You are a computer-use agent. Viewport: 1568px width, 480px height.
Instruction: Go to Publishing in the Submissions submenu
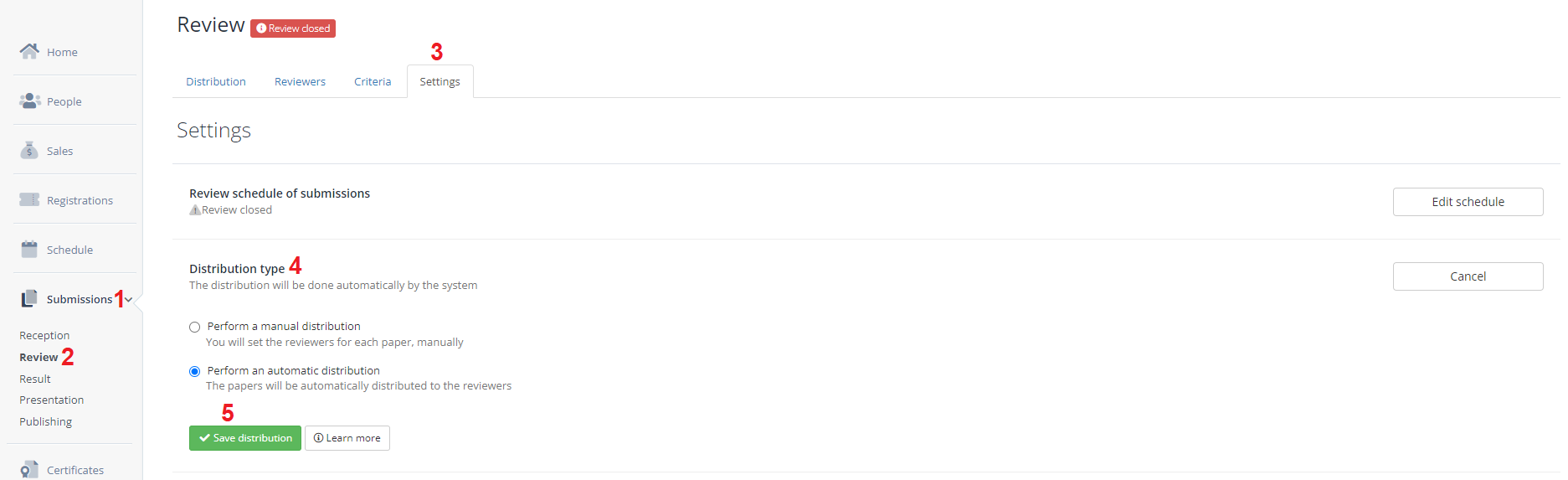46,421
